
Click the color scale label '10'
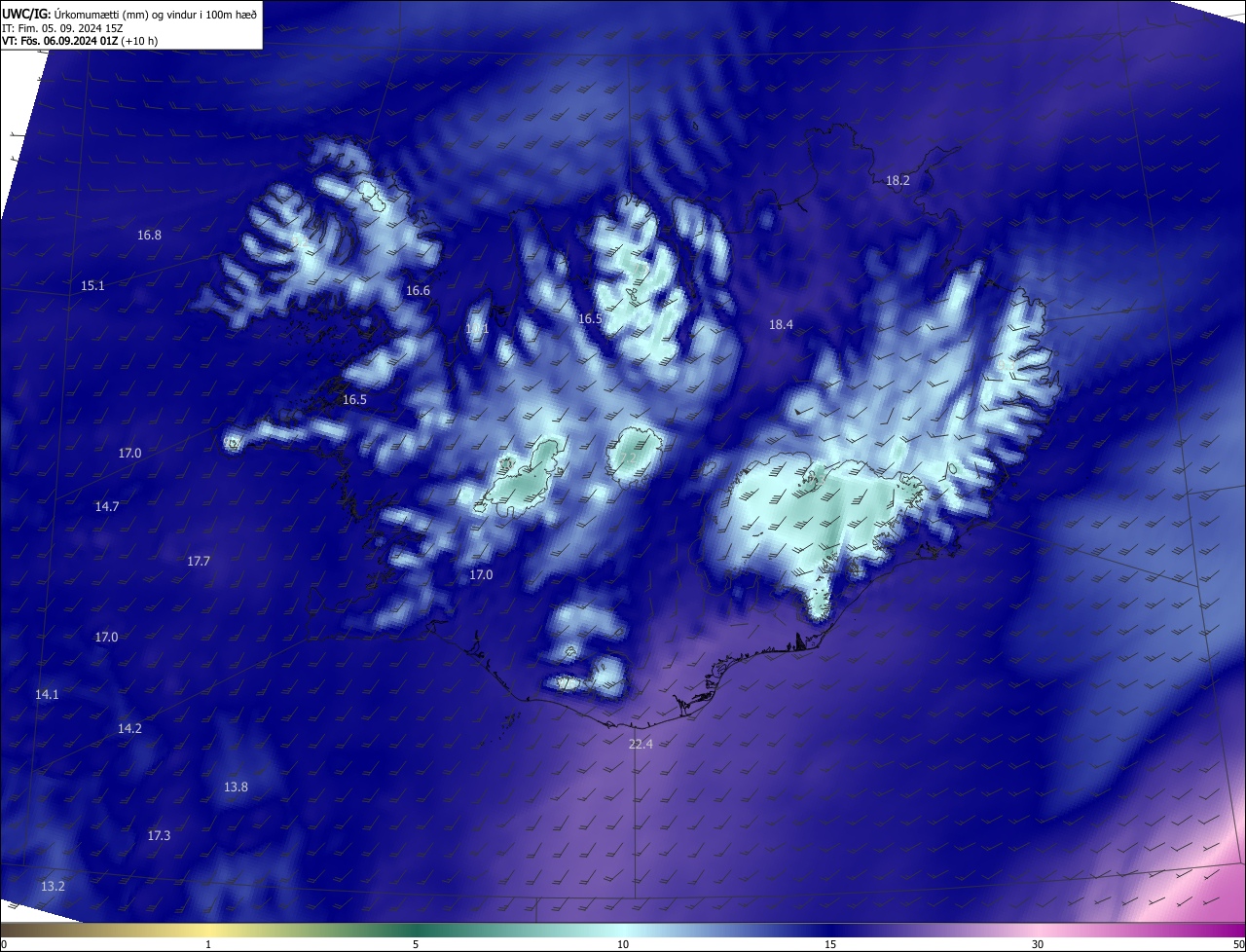pyautogui.click(x=623, y=945)
